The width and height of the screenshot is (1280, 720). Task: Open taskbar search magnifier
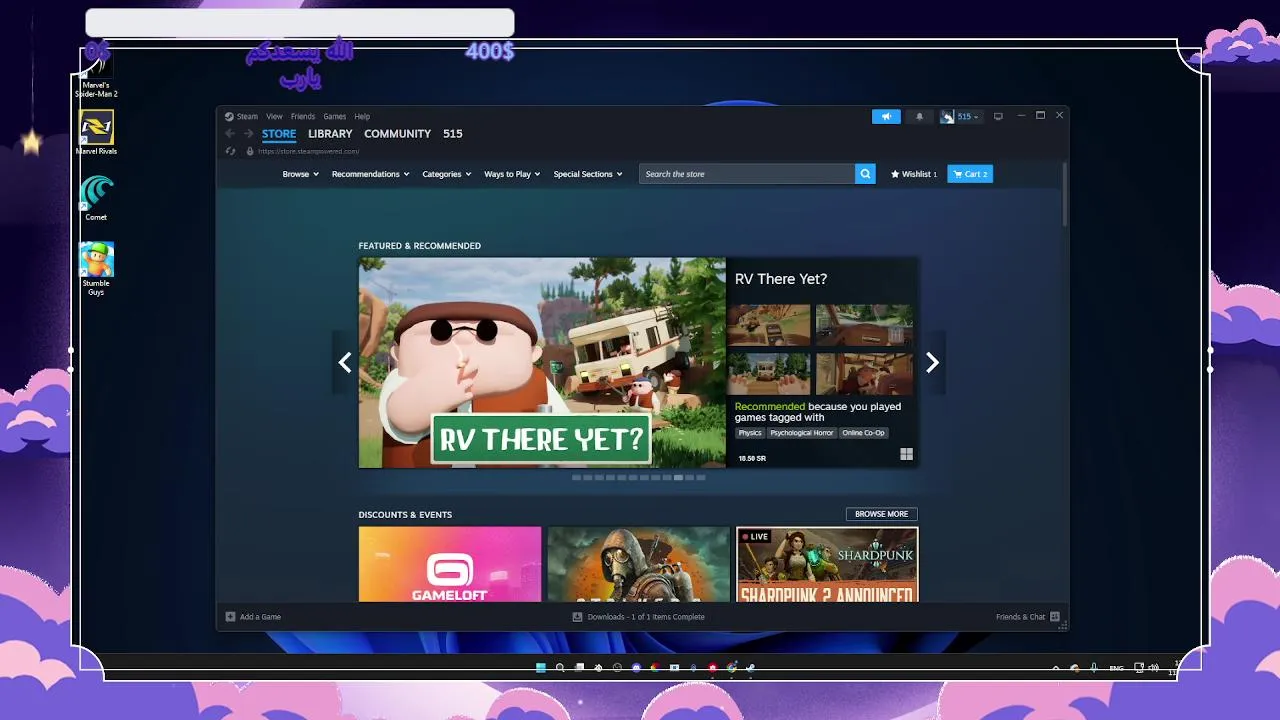560,668
